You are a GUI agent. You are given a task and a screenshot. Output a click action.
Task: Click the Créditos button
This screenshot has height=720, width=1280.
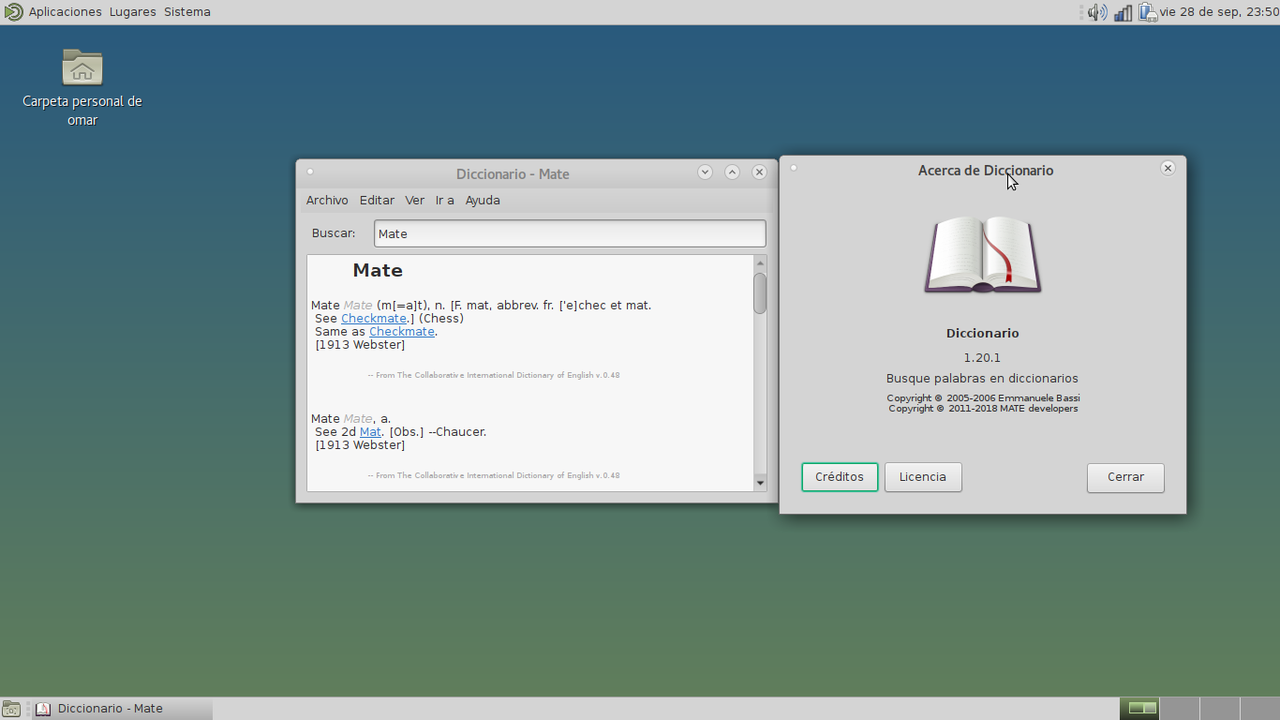[839, 477]
